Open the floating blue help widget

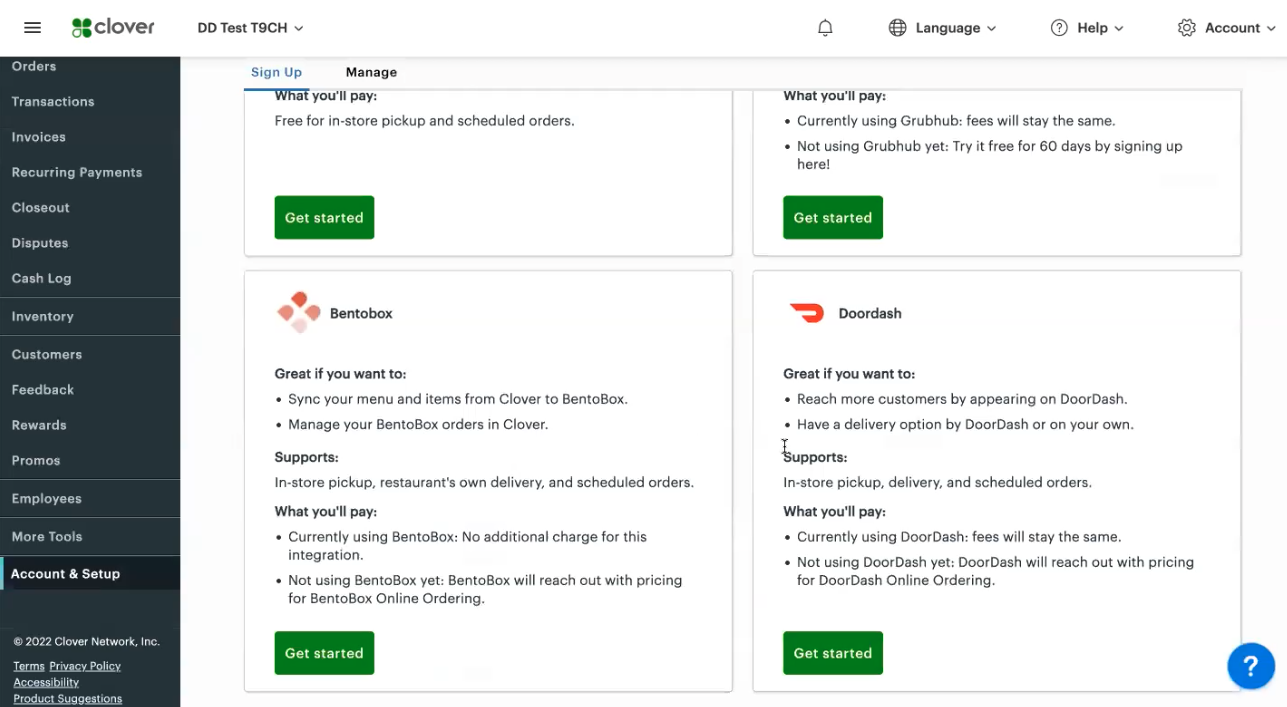coord(1251,665)
